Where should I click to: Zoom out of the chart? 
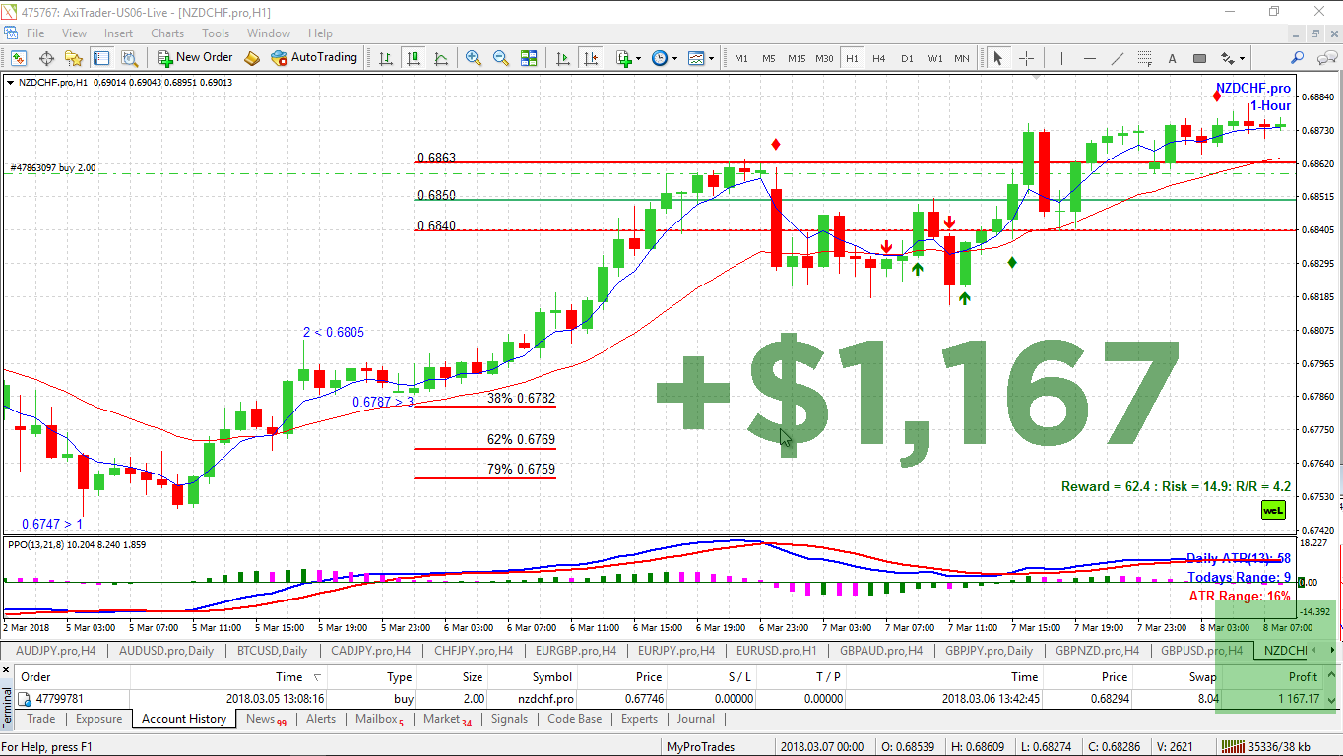(x=501, y=58)
